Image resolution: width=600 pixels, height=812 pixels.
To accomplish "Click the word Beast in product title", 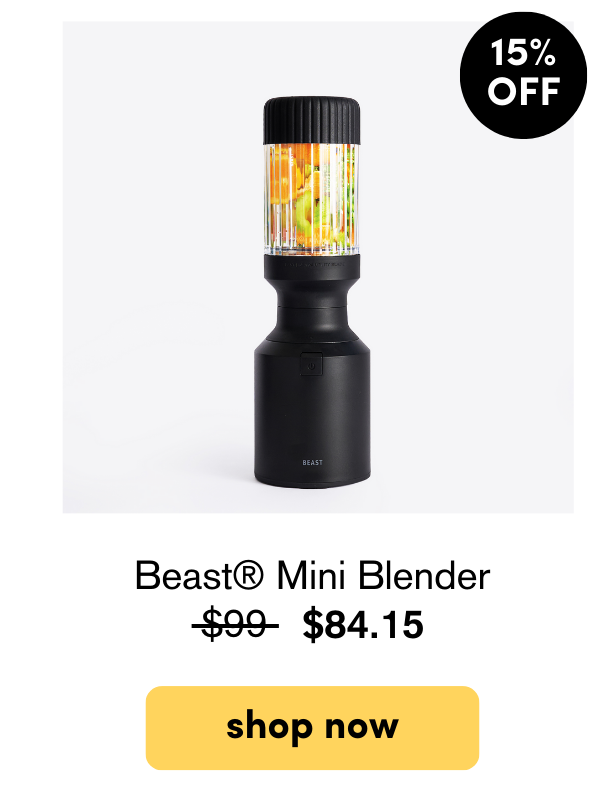I will coord(184,575).
